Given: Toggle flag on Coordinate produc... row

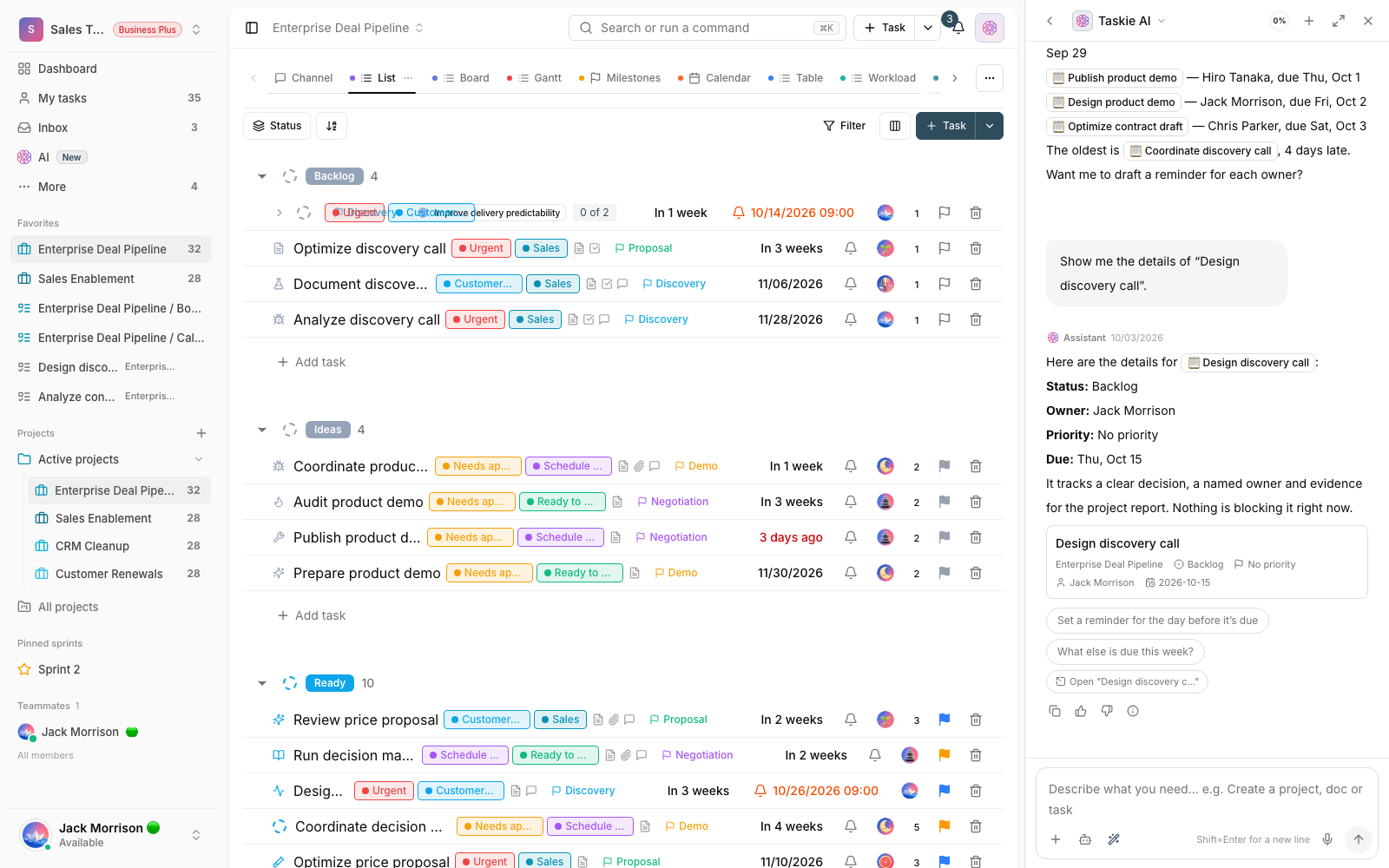Looking at the screenshot, I should click(x=945, y=466).
